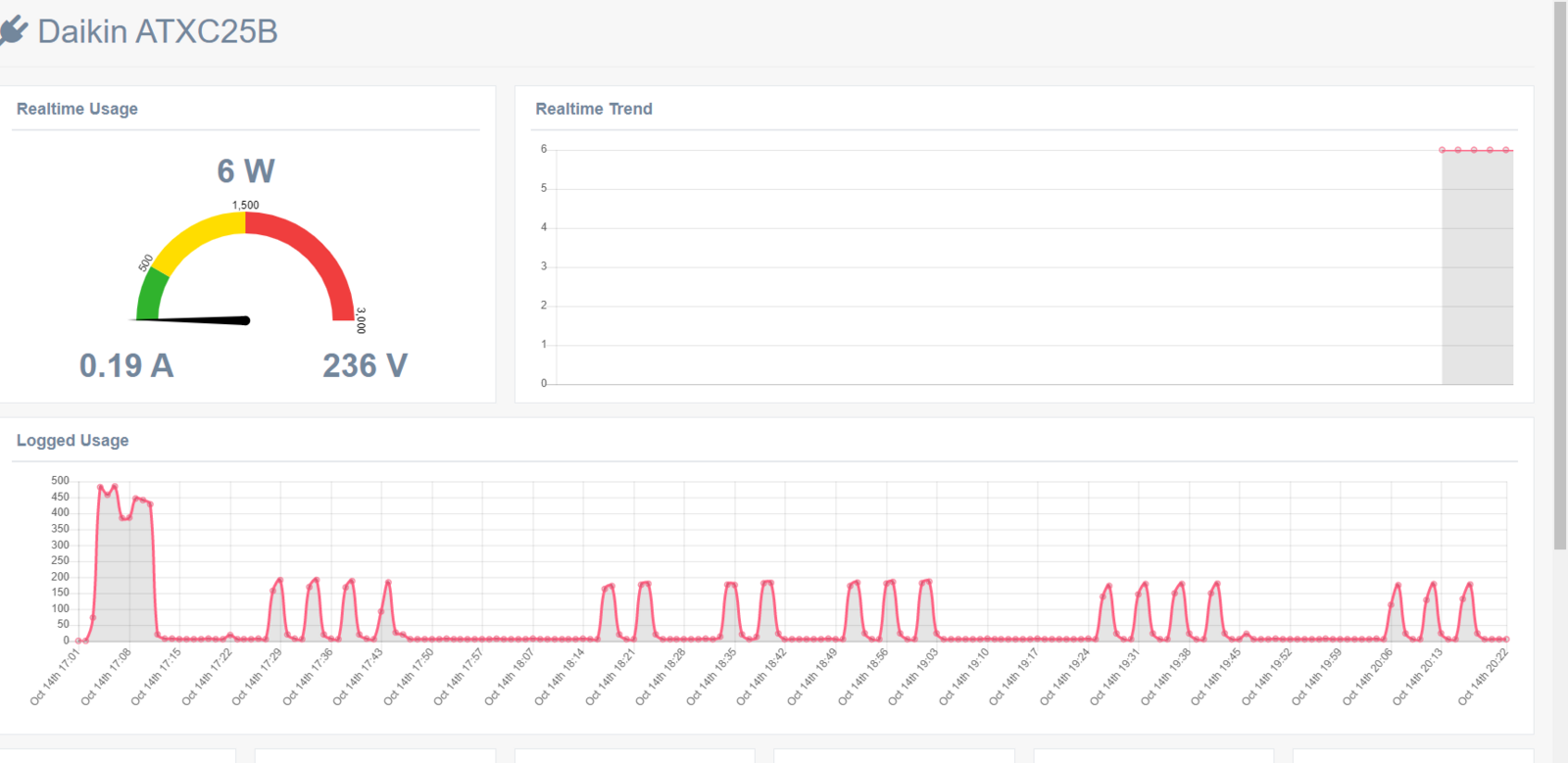Click the Oct 14th 17:08 time label

tap(106, 676)
